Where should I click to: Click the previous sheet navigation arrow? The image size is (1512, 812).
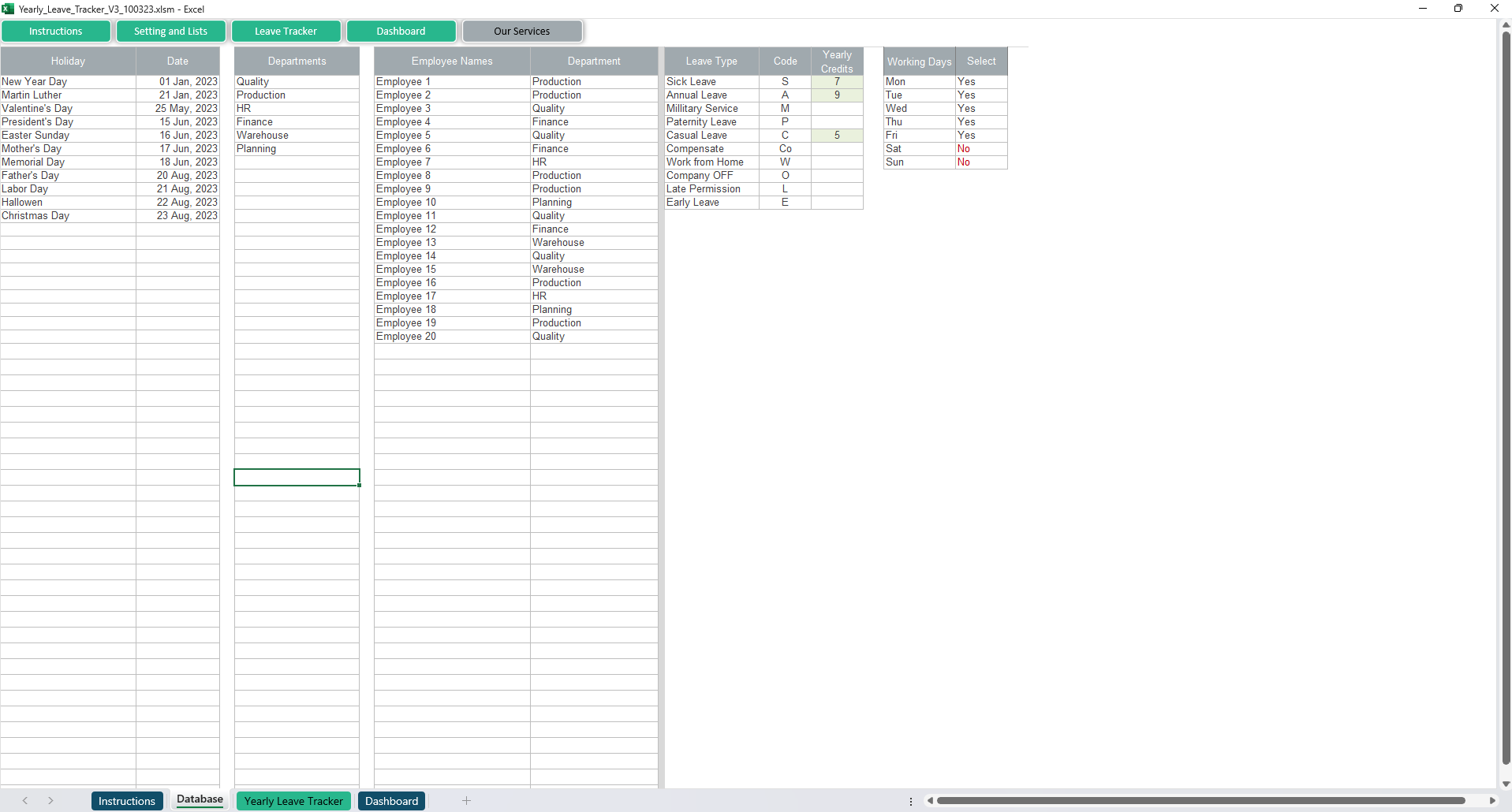click(25, 801)
